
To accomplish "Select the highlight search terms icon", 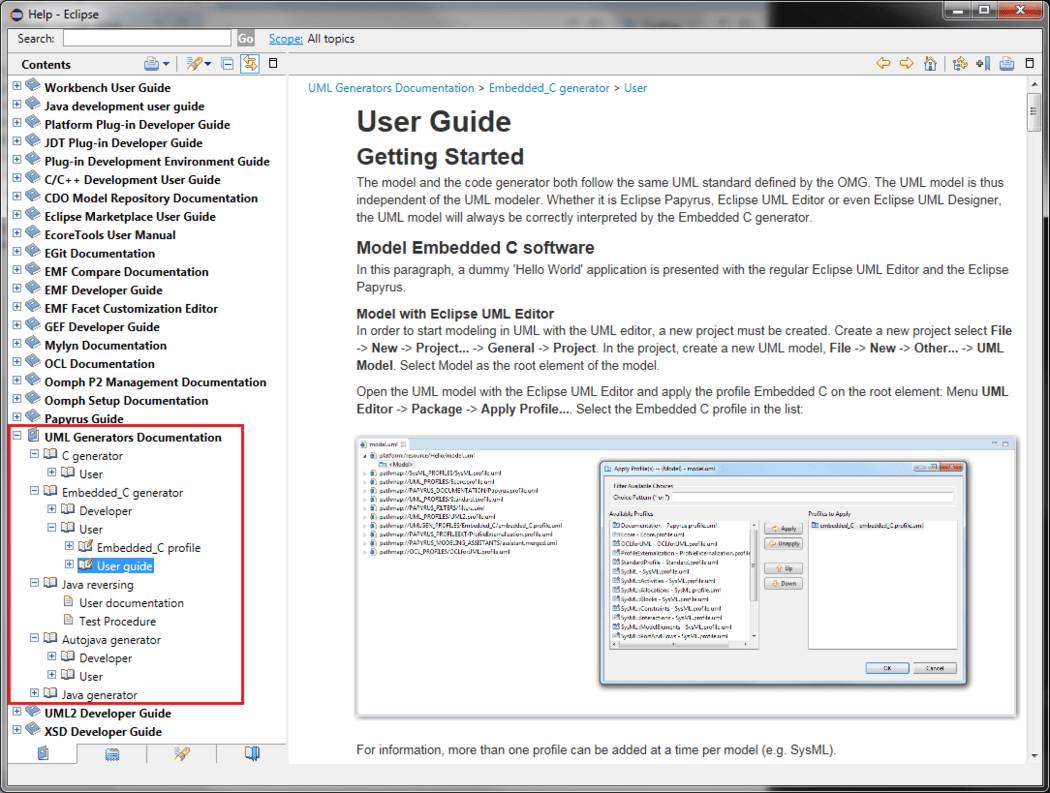I will (192, 63).
